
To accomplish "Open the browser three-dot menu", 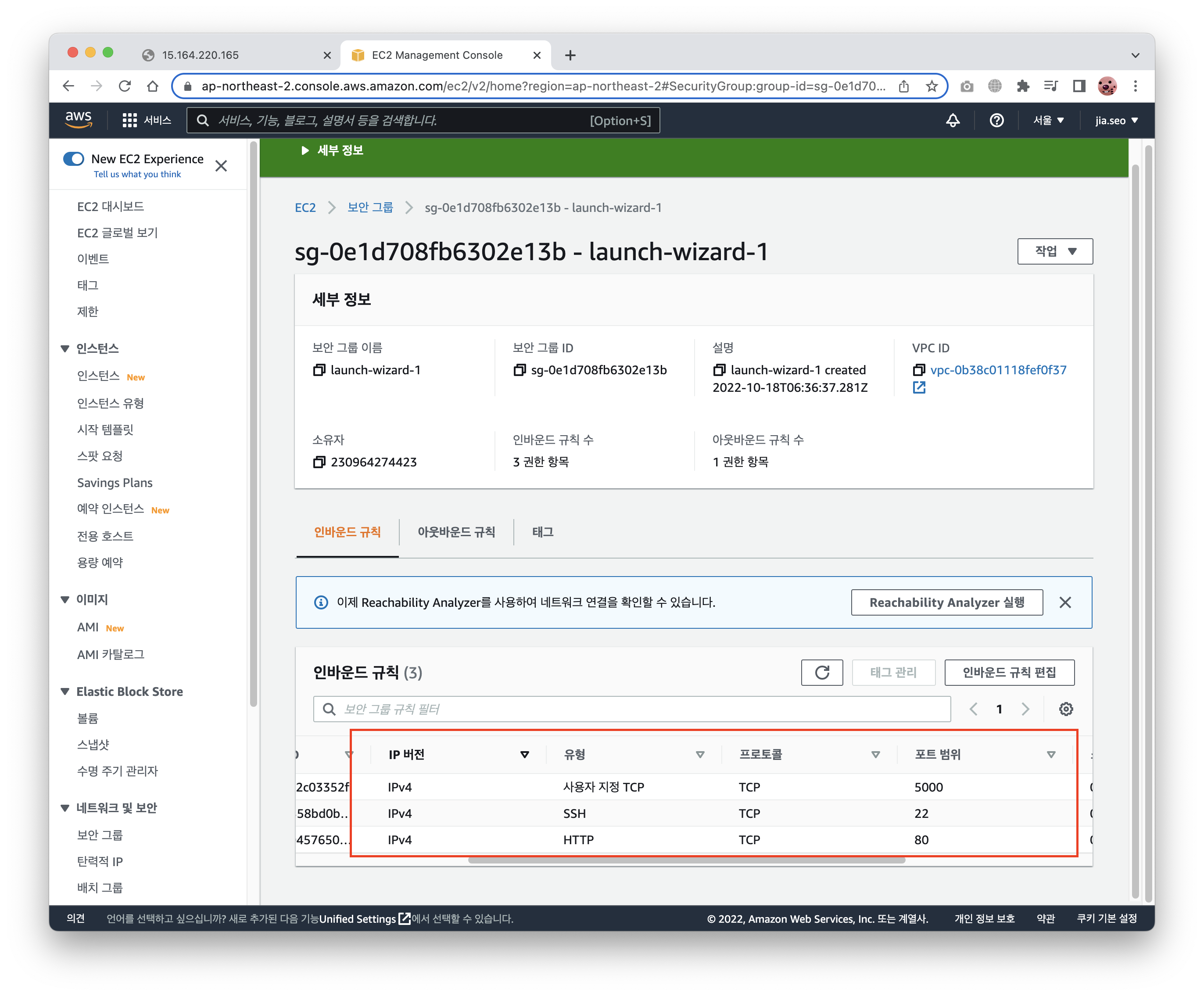I will [1135, 86].
